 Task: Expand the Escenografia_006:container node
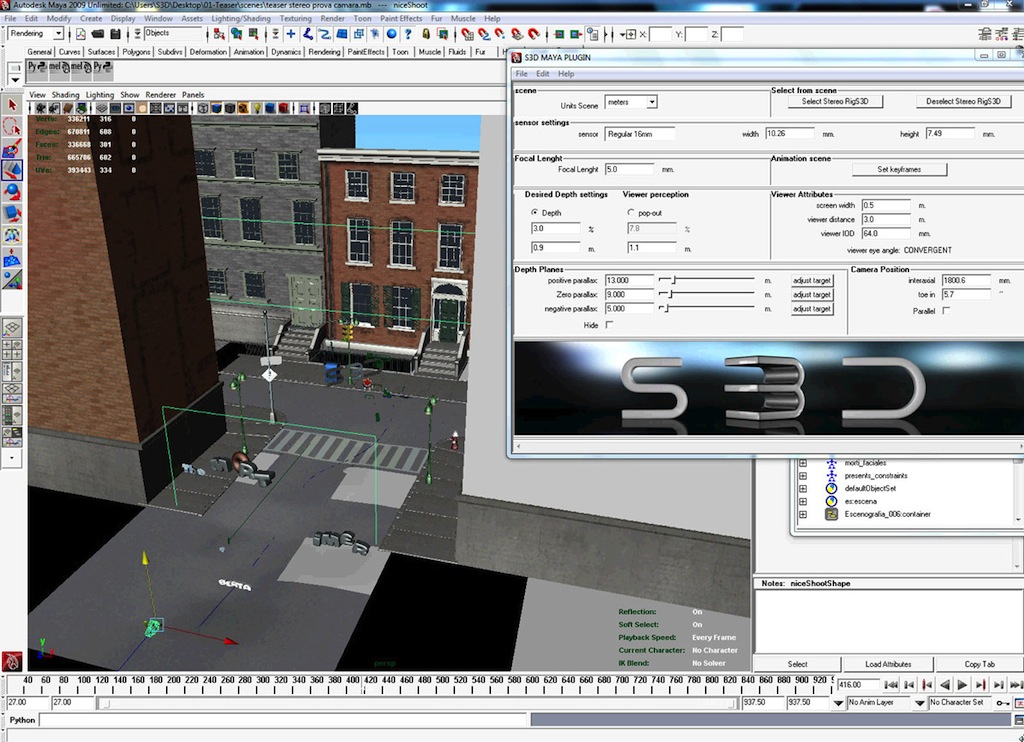pos(803,514)
